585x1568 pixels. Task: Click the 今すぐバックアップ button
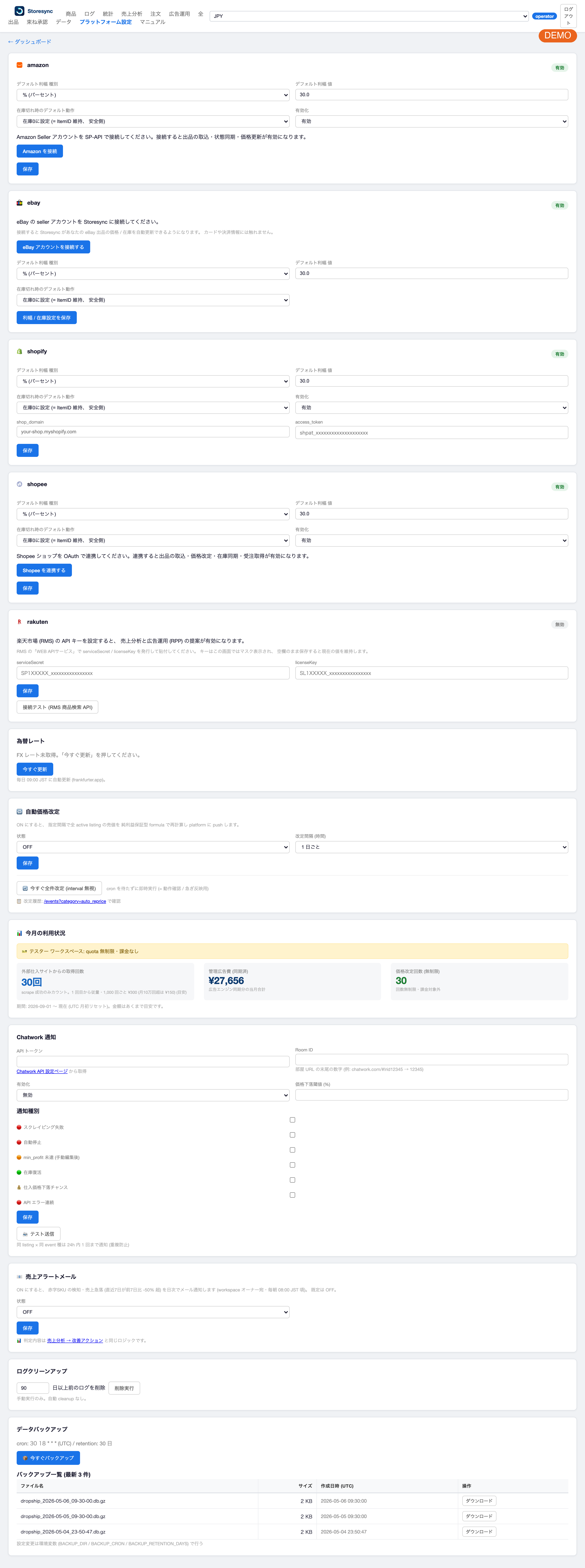coord(48,1458)
